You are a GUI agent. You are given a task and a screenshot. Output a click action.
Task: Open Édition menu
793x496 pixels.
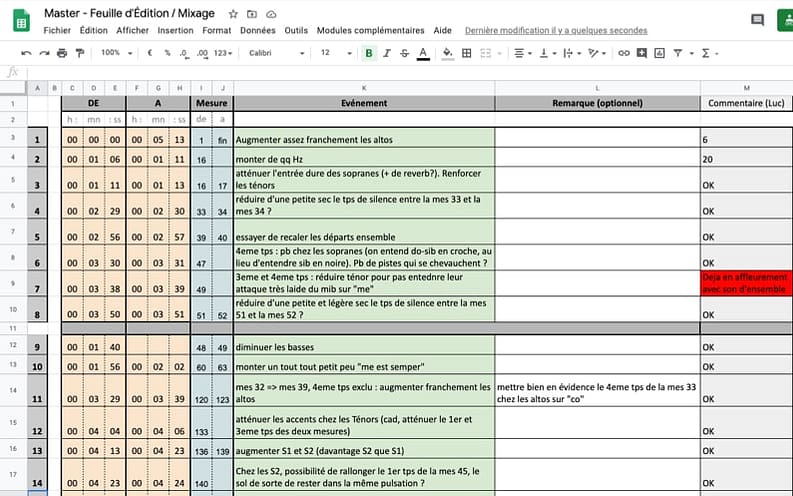94,30
